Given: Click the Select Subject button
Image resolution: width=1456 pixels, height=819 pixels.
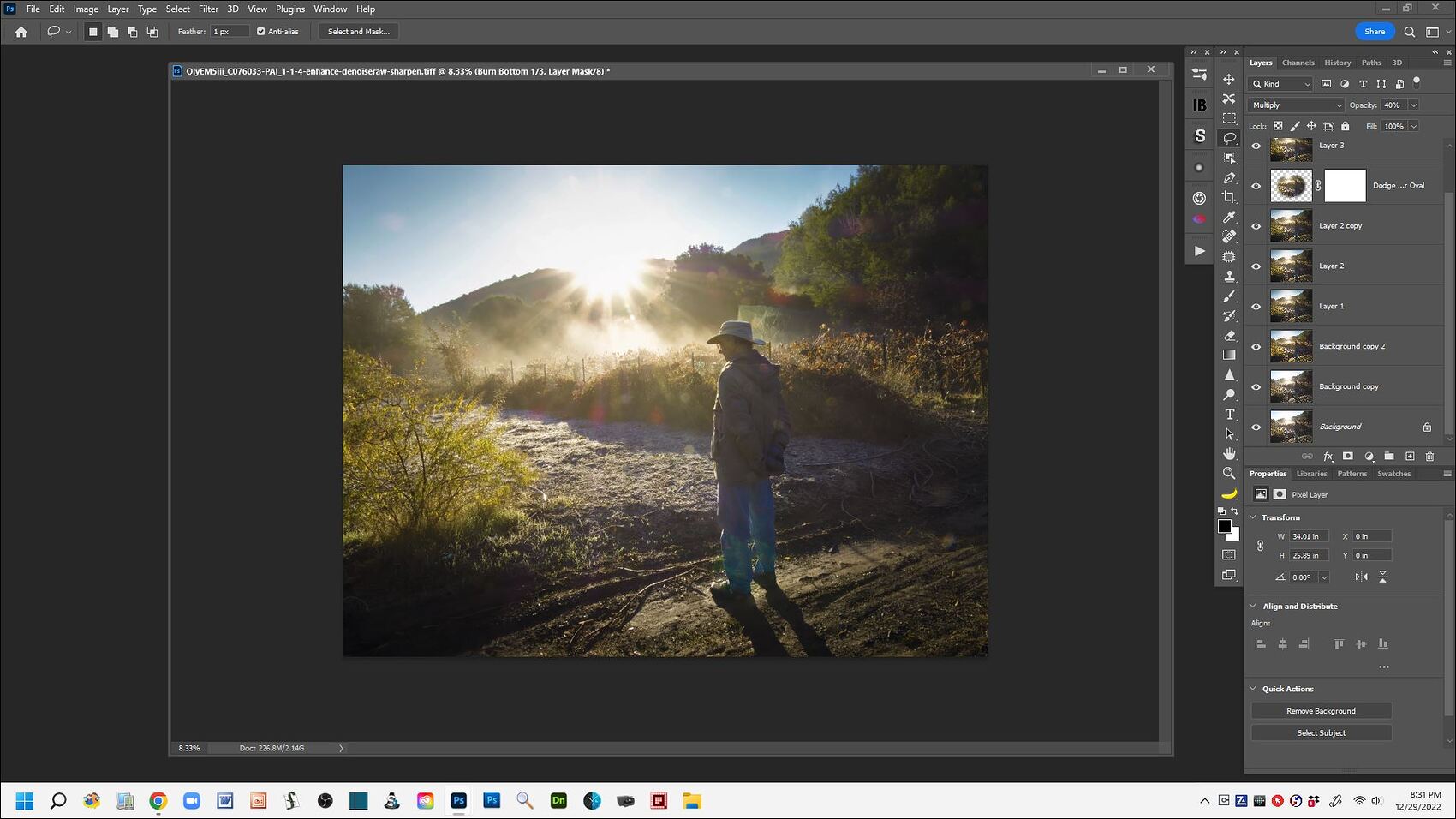Looking at the screenshot, I should coord(1321,732).
